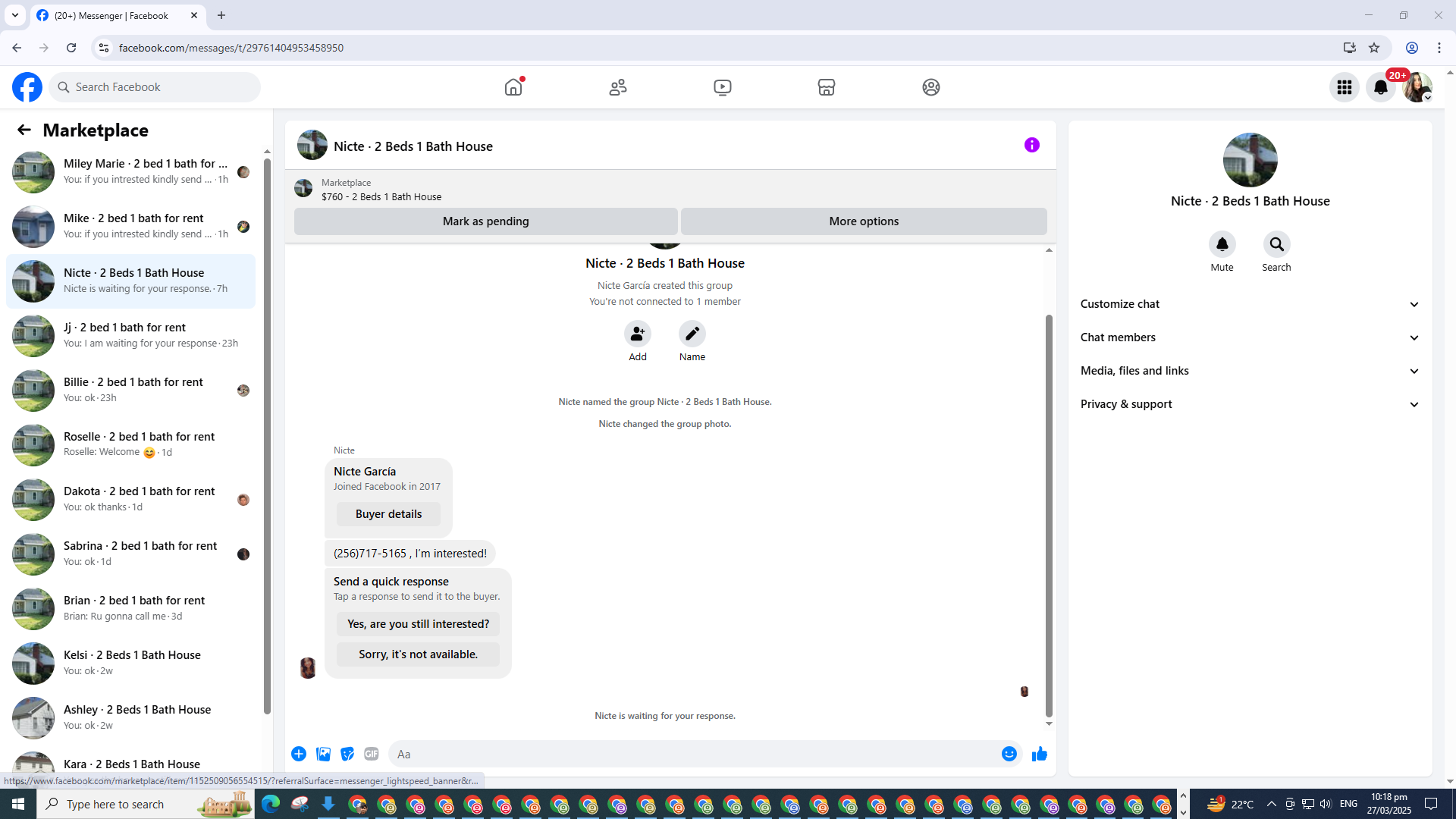This screenshot has height=819, width=1456.
Task: Open Jj 2 bed 1 bath conversation
Action: point(131,336)
